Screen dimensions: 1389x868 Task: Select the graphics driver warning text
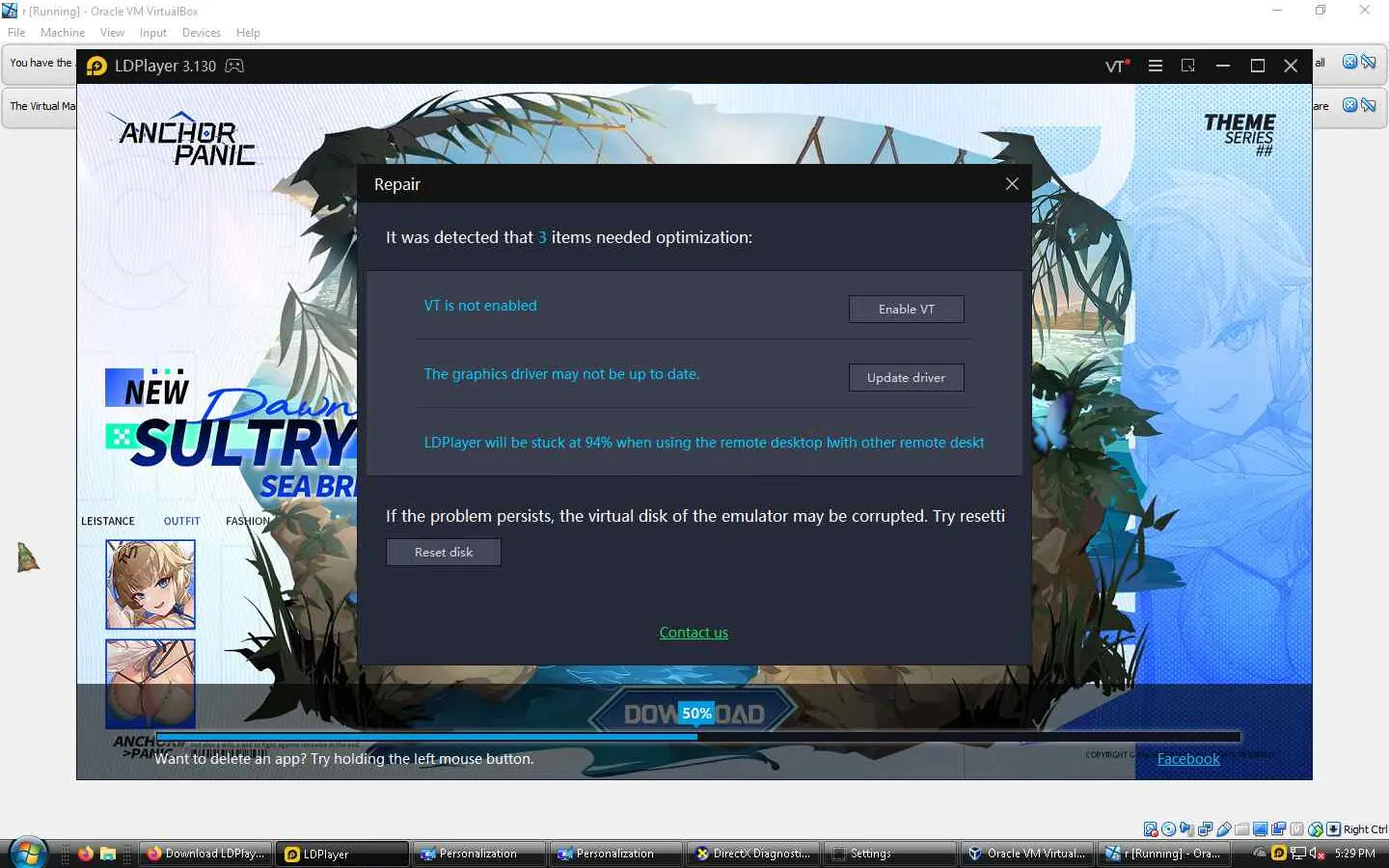561,374
